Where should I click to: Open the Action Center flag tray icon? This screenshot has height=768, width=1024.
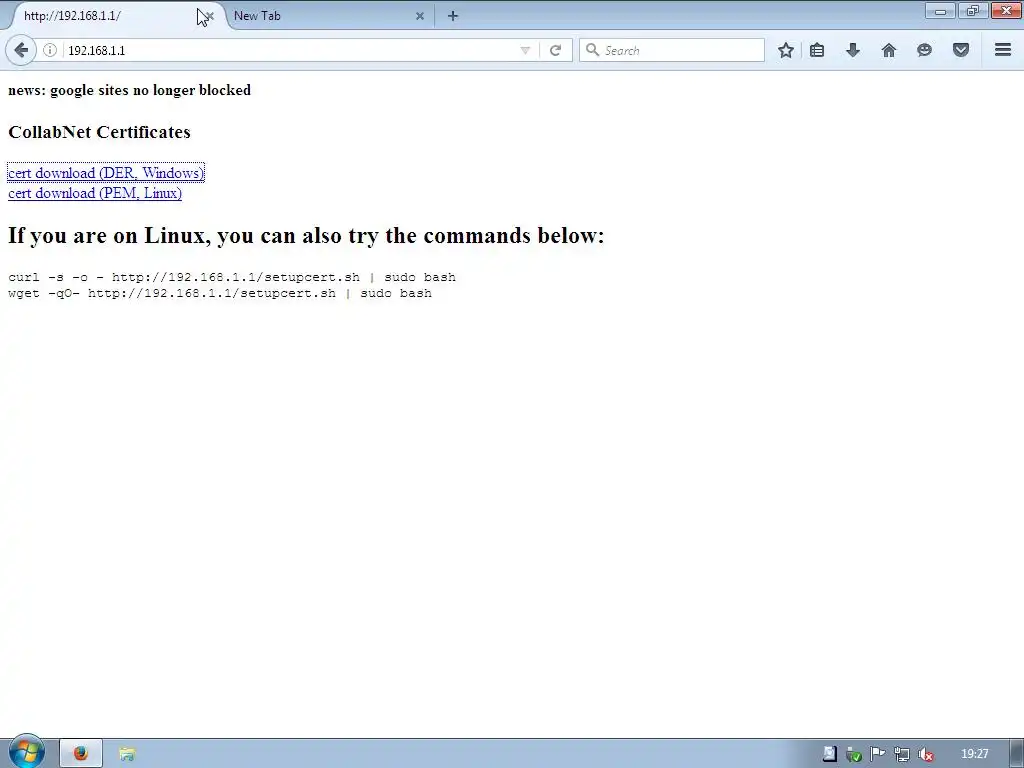click(x=877, y=754)
